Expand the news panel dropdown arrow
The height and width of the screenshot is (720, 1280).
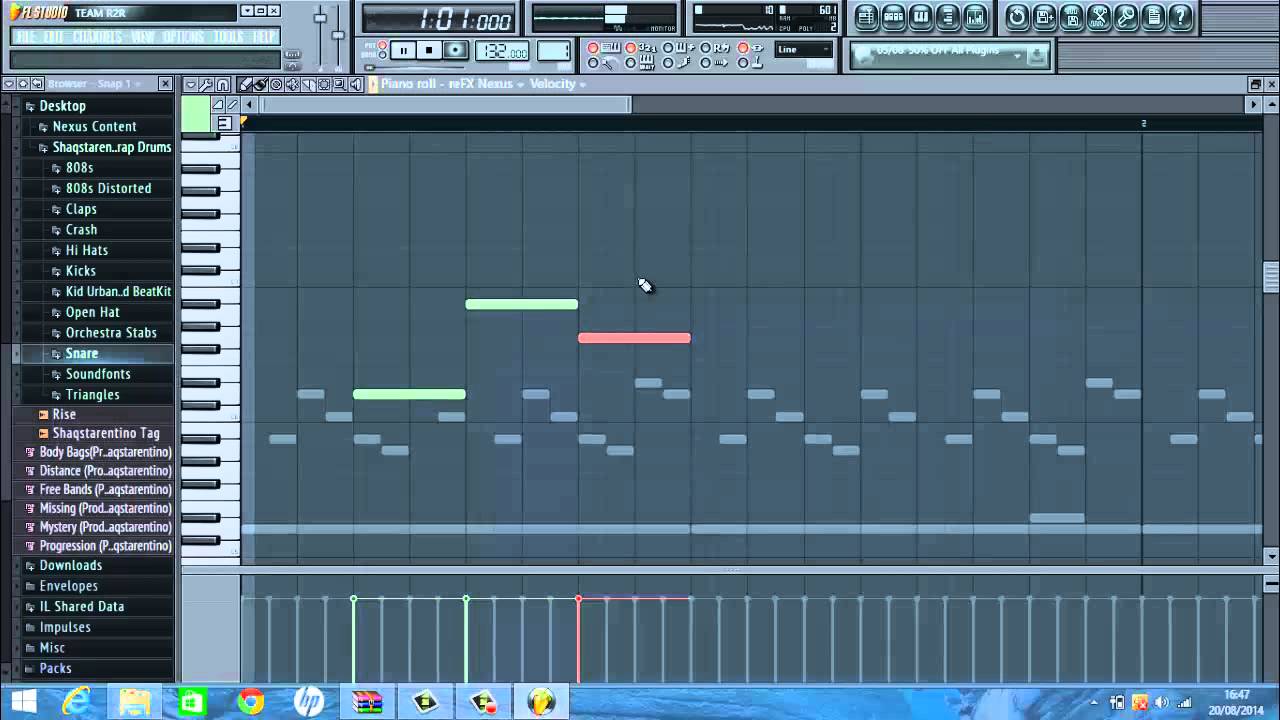(x=1018, y=55)
